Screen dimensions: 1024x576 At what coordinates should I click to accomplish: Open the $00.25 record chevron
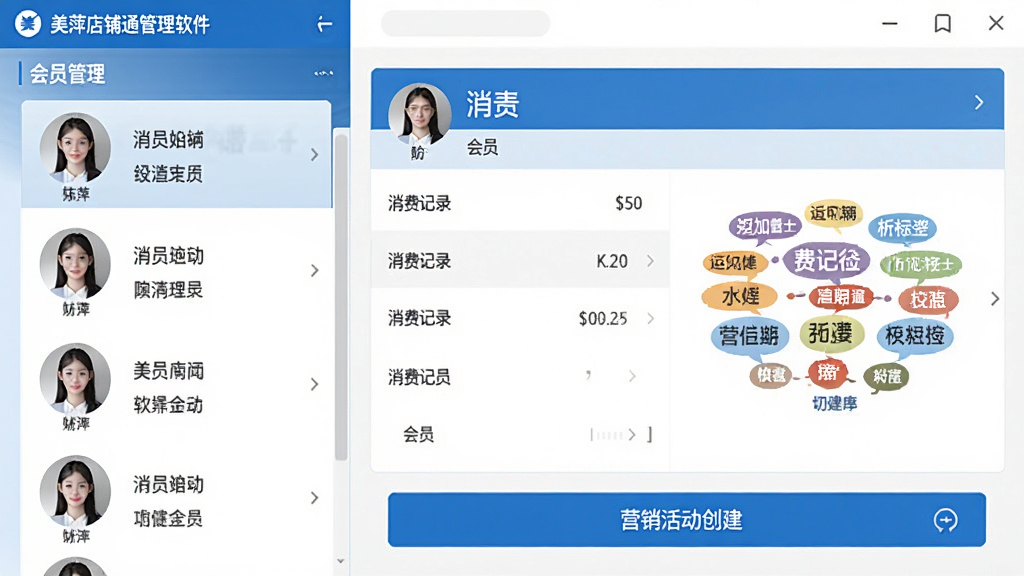[650, 319]
